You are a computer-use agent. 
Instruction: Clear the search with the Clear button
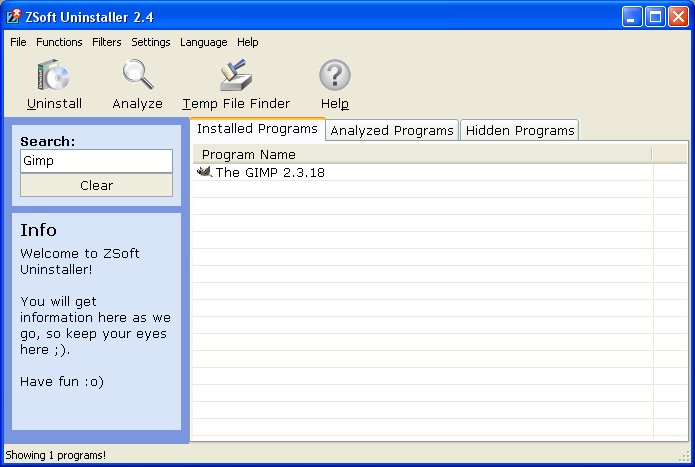(x=96, y=185)
